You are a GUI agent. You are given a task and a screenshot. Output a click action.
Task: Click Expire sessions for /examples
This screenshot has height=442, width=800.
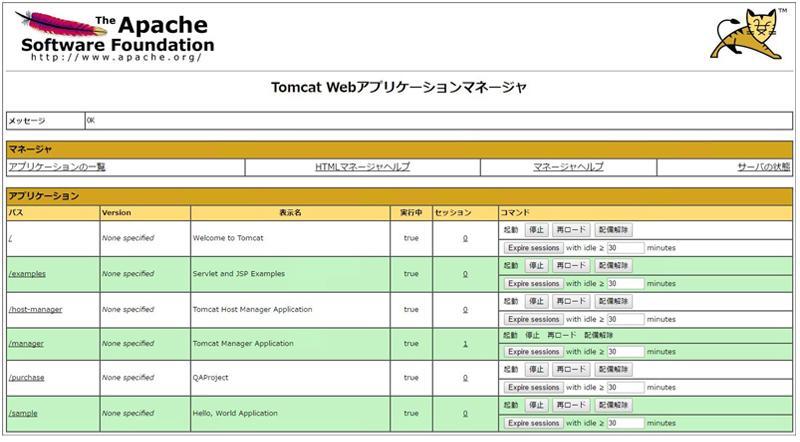(534, 284)
